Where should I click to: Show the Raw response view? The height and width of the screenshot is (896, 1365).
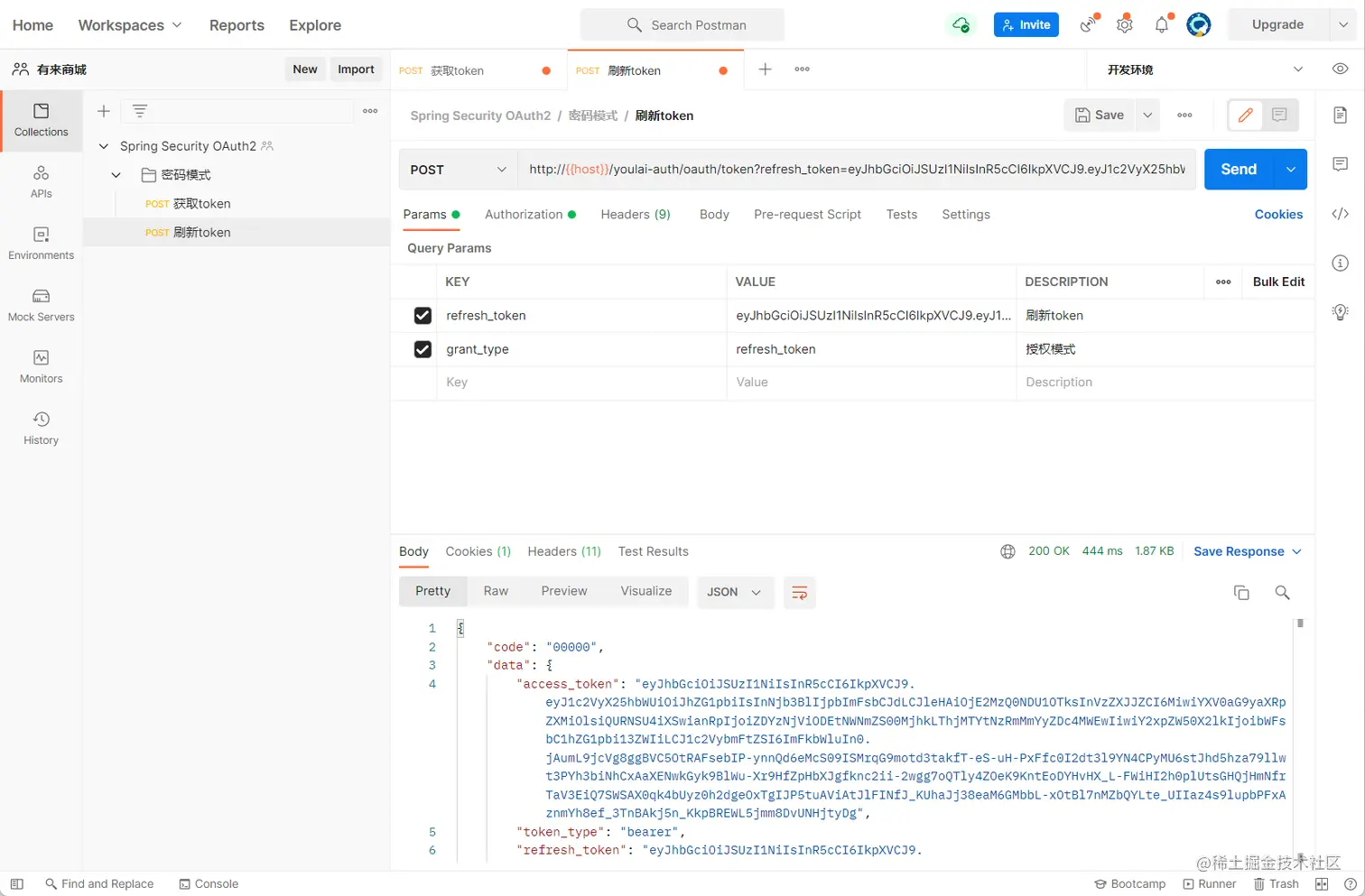pos(496,591)
